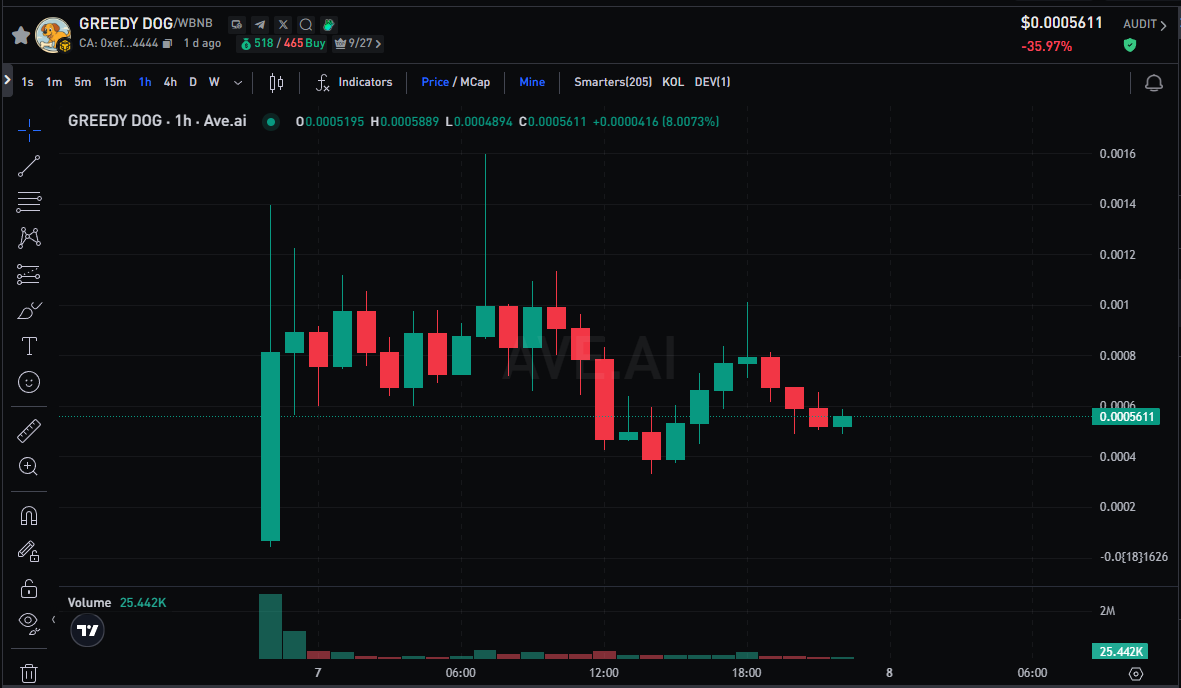Click the green status dot beside Ave.ai
This screenshot has height=688, width=1181.
pos(270,121)
